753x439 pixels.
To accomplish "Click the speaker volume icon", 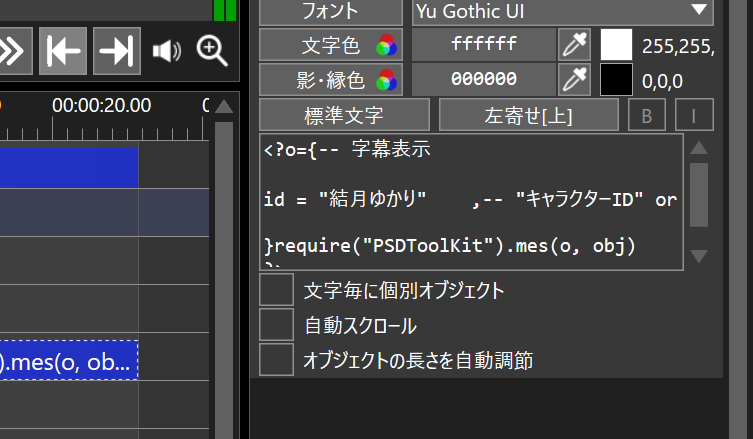I will (x=166, y=51).
